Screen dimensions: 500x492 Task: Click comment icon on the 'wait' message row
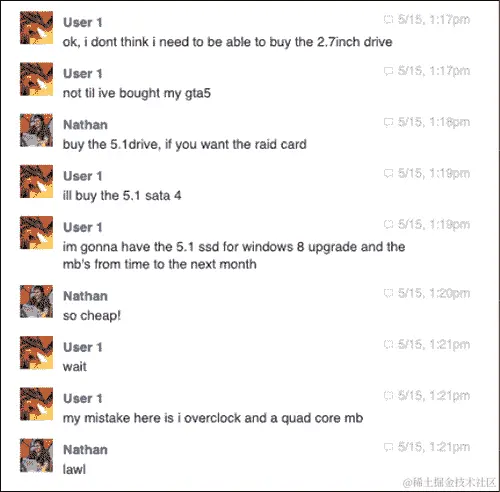tap(388, 344)
